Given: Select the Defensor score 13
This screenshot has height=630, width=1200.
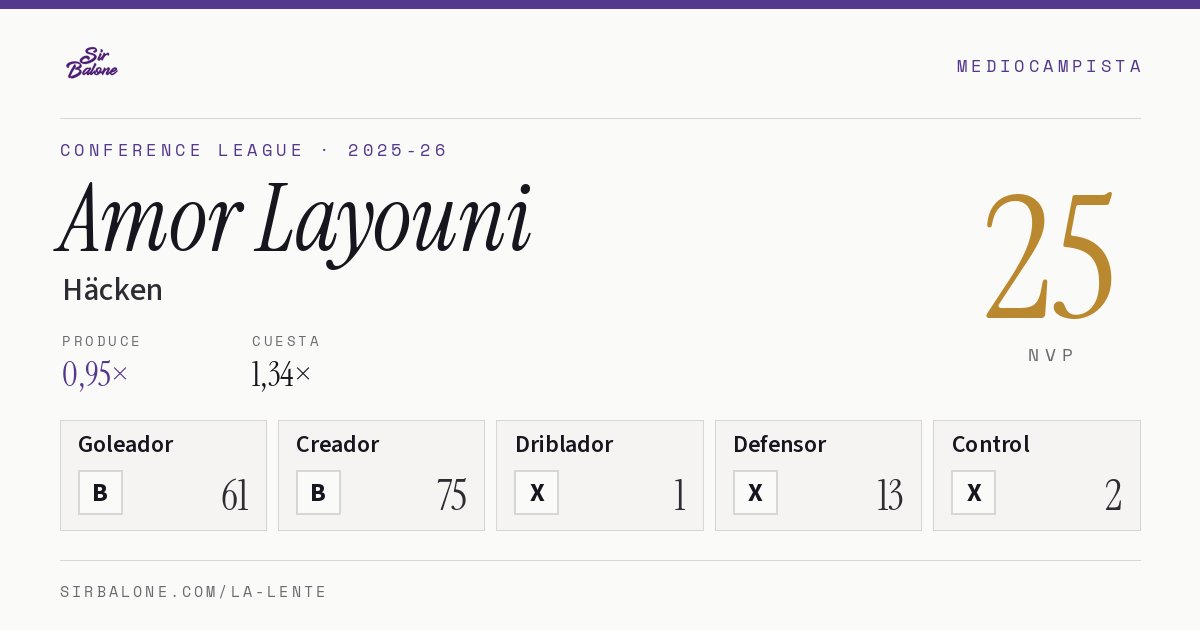Looking at the screenshot, I should pos(890,495).
